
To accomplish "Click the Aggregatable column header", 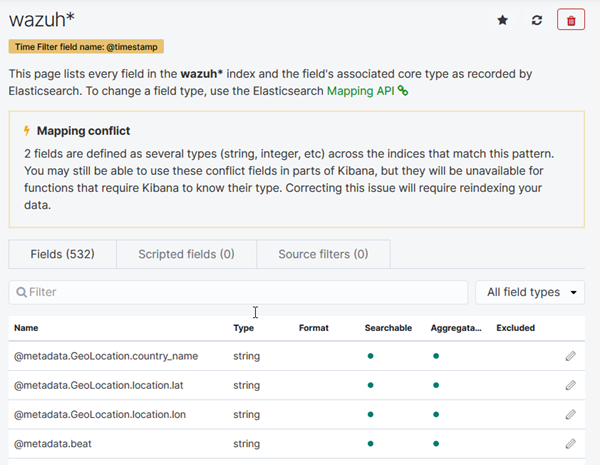I will coord(456,328).
